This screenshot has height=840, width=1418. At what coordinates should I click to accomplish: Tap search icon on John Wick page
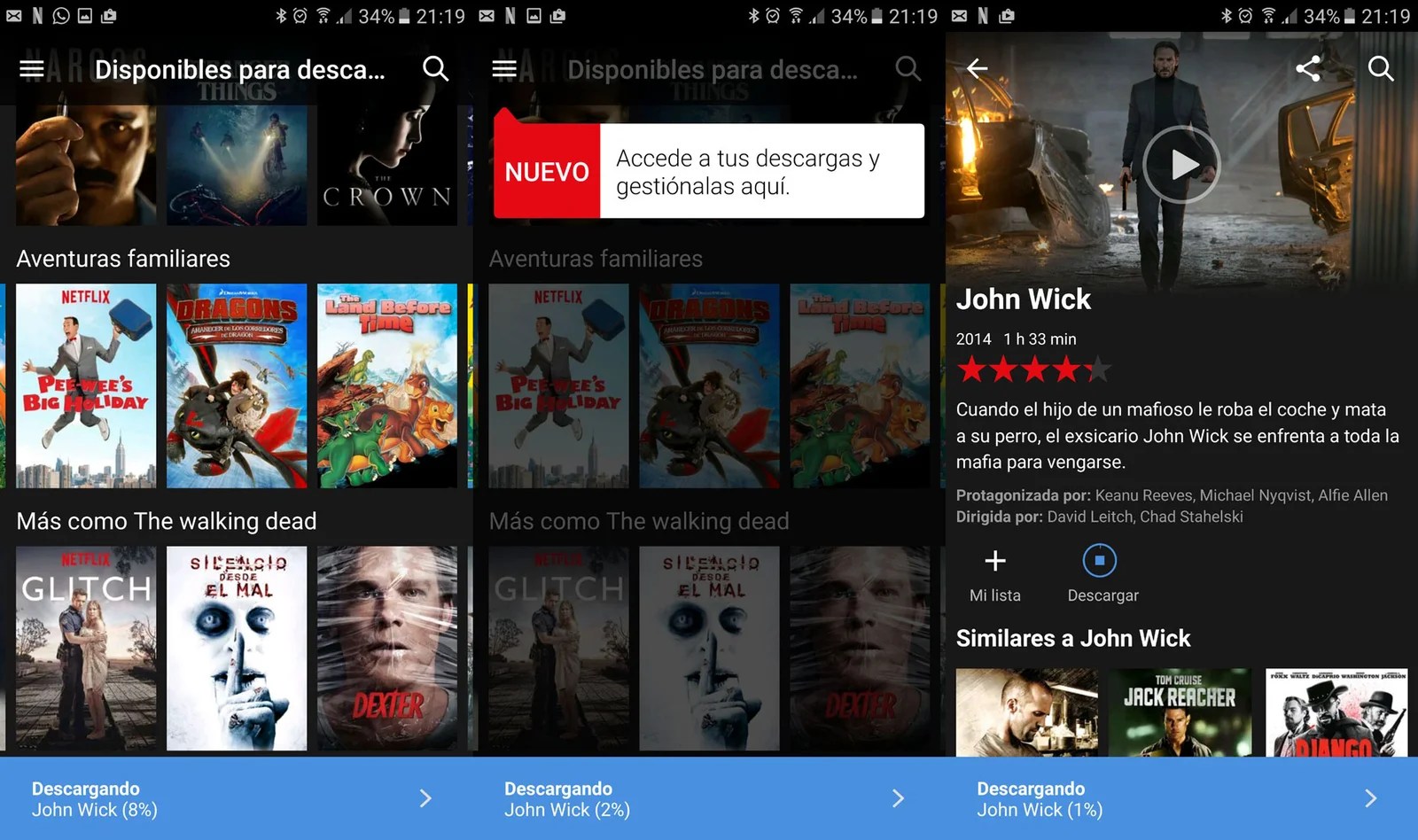pos(1381,68)
